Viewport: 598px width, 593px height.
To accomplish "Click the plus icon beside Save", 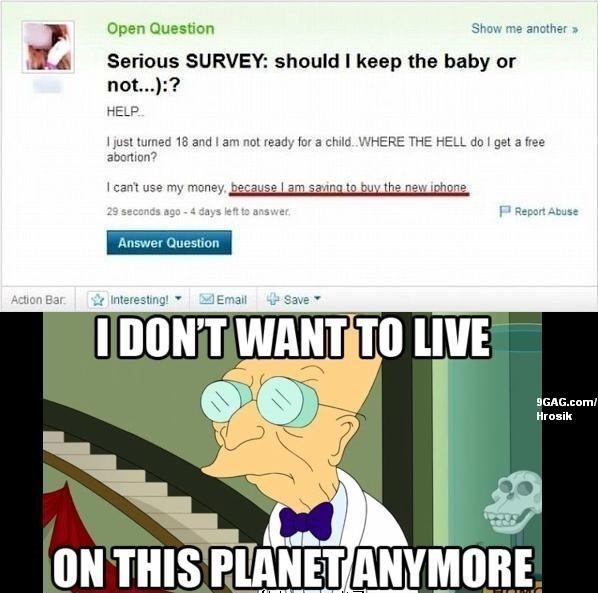I will [x=273, y=299].
